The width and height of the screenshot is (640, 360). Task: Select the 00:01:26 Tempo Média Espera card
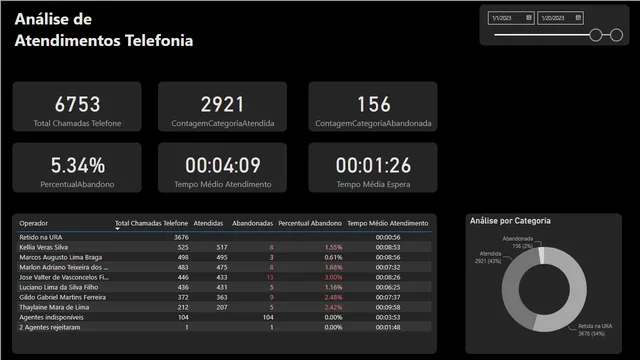click(373, 167)
